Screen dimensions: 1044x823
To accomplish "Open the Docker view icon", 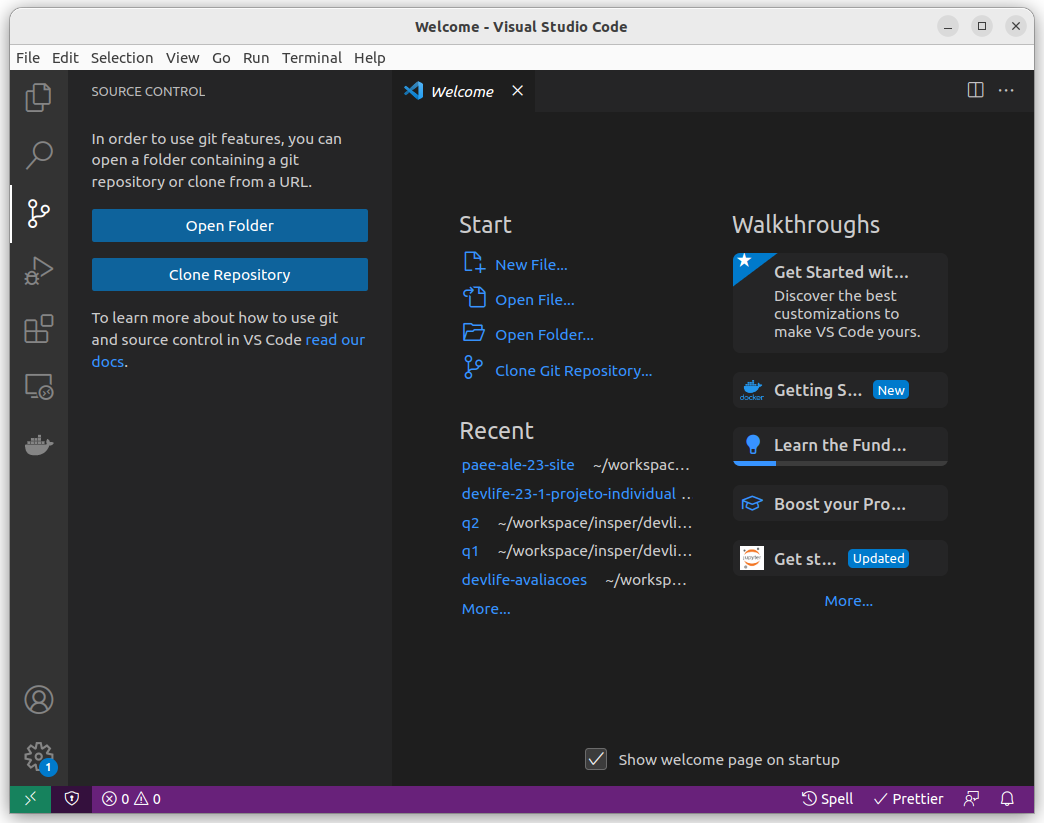I will pos(39,445).
